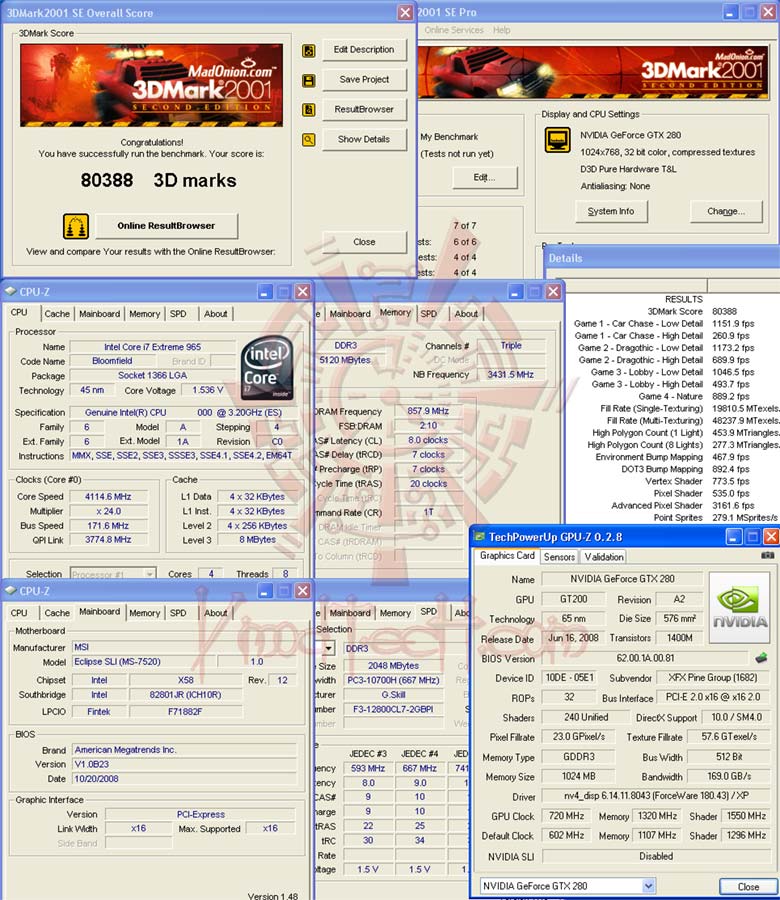Viewport: 780px width, 900px height.
Task: Click the 80388 score value in Details
Action: tap(724, 311)
